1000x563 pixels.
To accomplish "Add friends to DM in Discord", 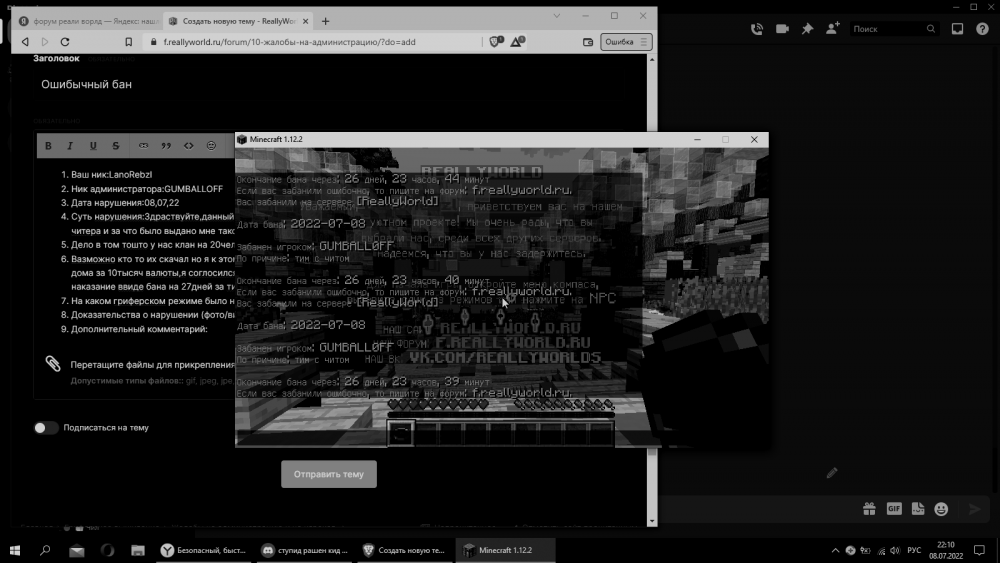I will point(833,29).
